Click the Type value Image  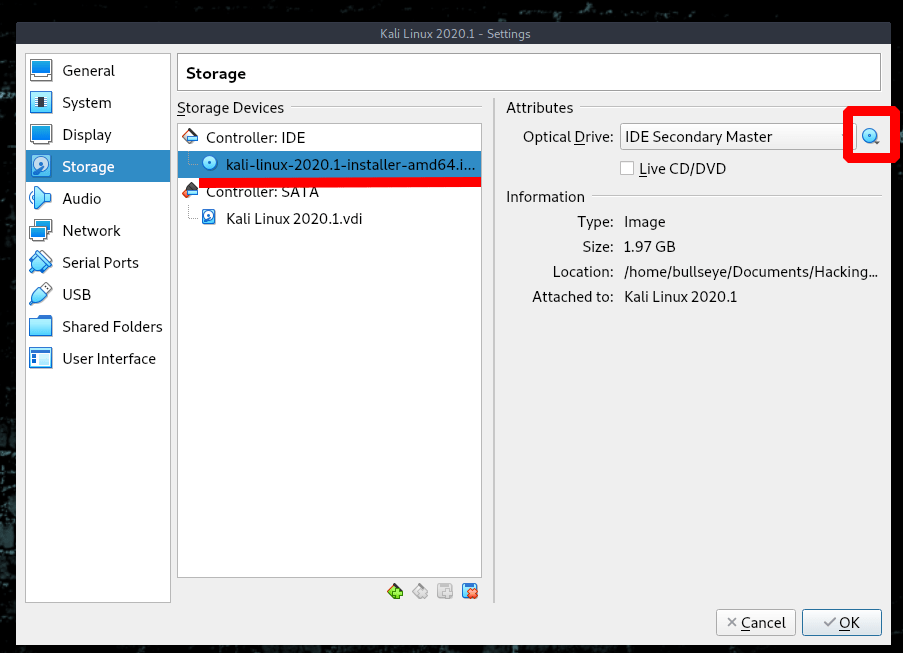[644, 222]
